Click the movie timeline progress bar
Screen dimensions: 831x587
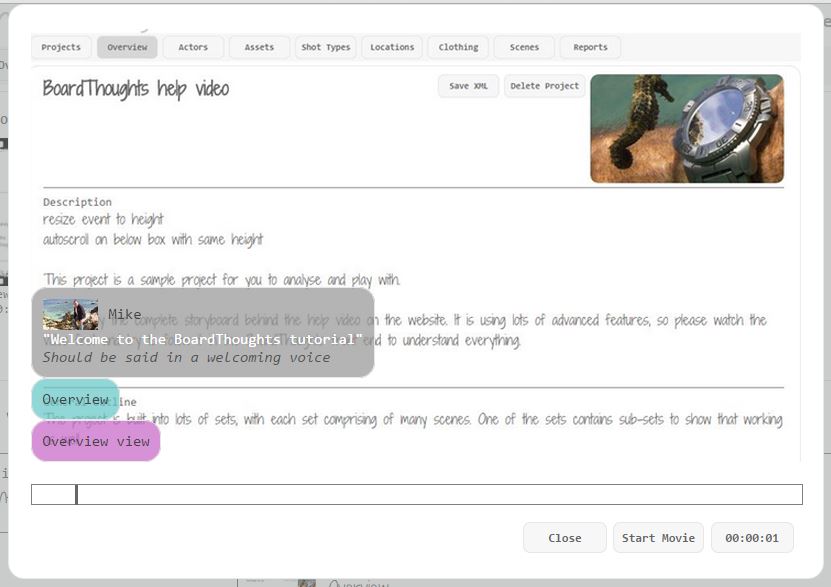click(417, 494)
